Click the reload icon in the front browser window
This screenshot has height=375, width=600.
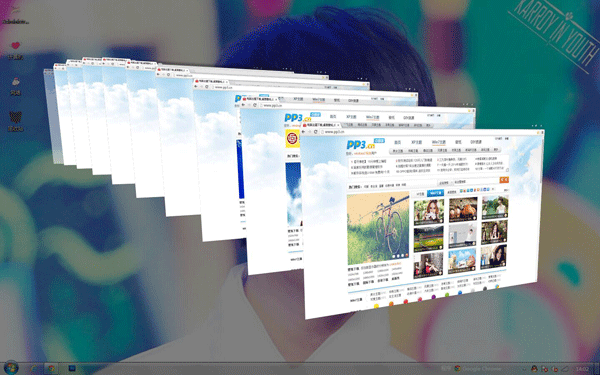click(316, 132)
